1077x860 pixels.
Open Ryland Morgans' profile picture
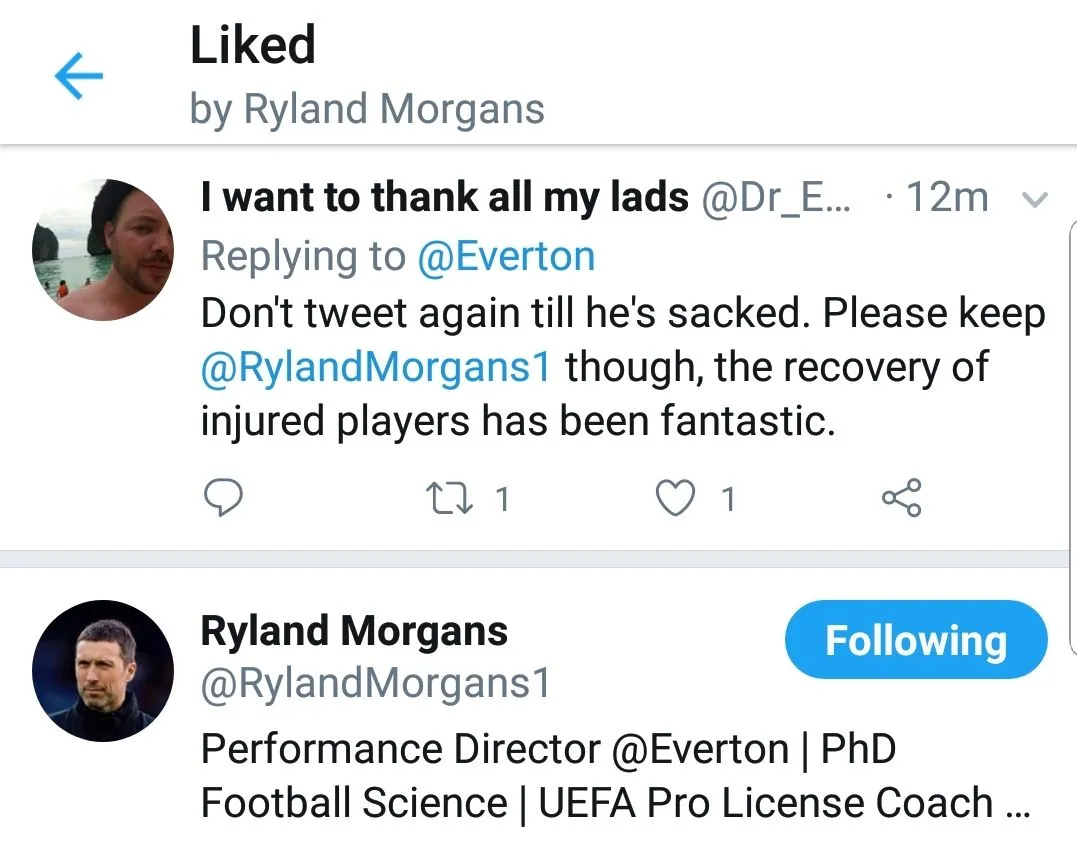102,670
